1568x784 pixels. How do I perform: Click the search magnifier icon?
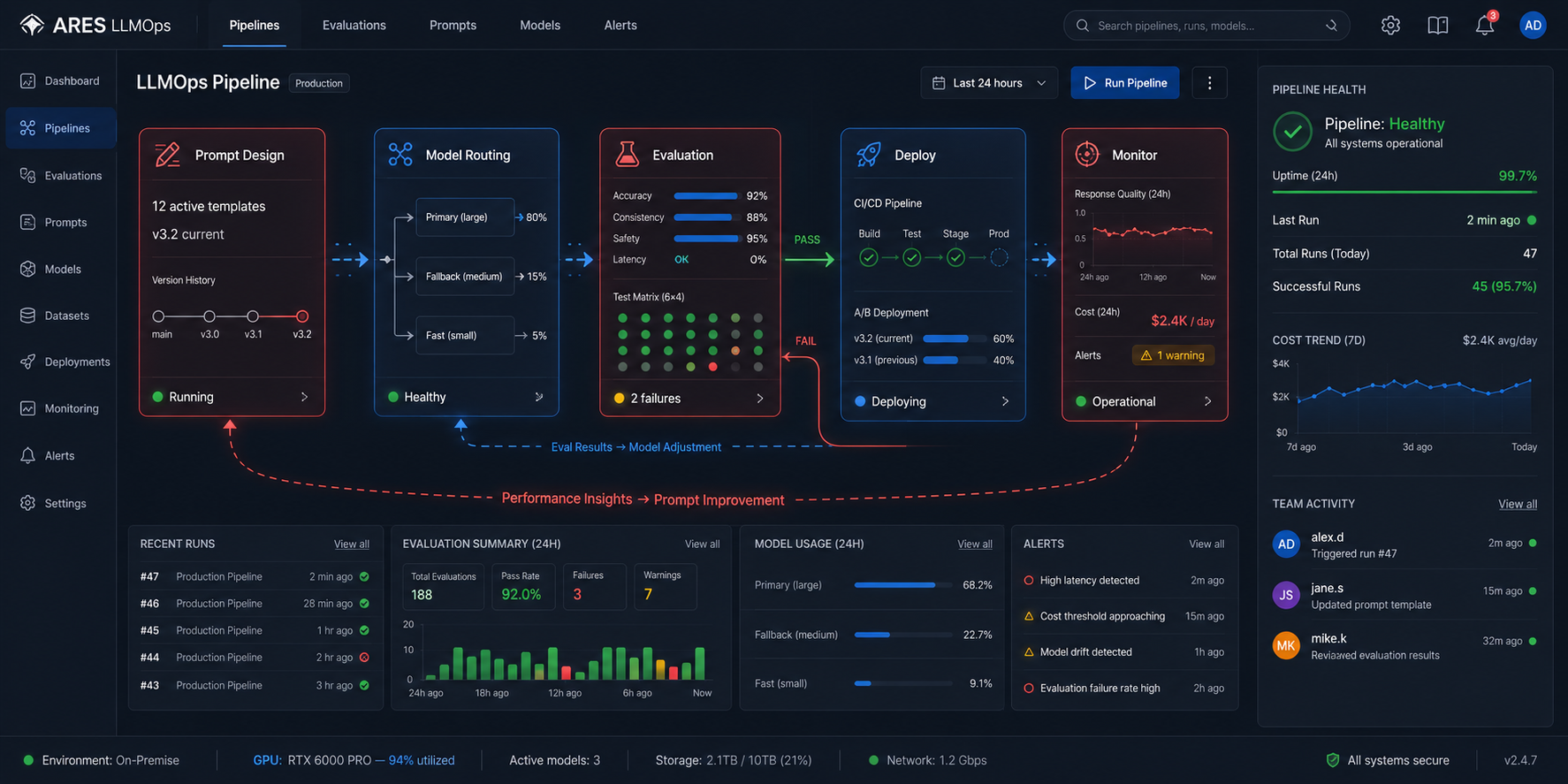coord(1082,26)
